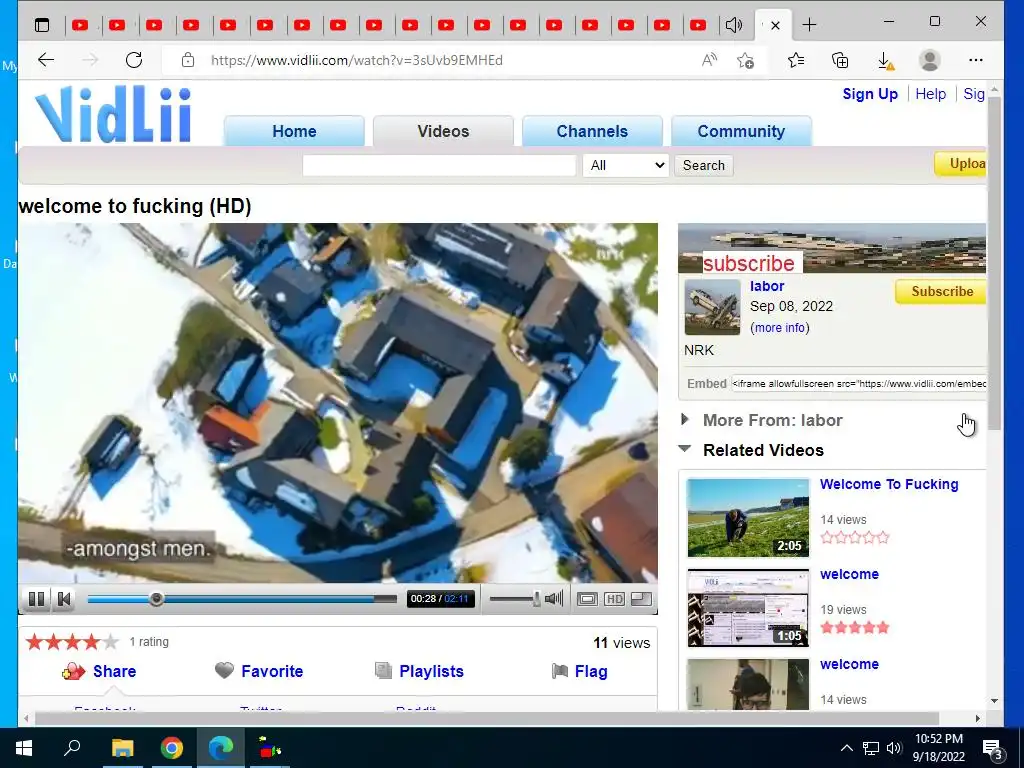Screen dimensions: 1024x768
Task: Click the 2:05 related video thumbnail
Action: 748,518
